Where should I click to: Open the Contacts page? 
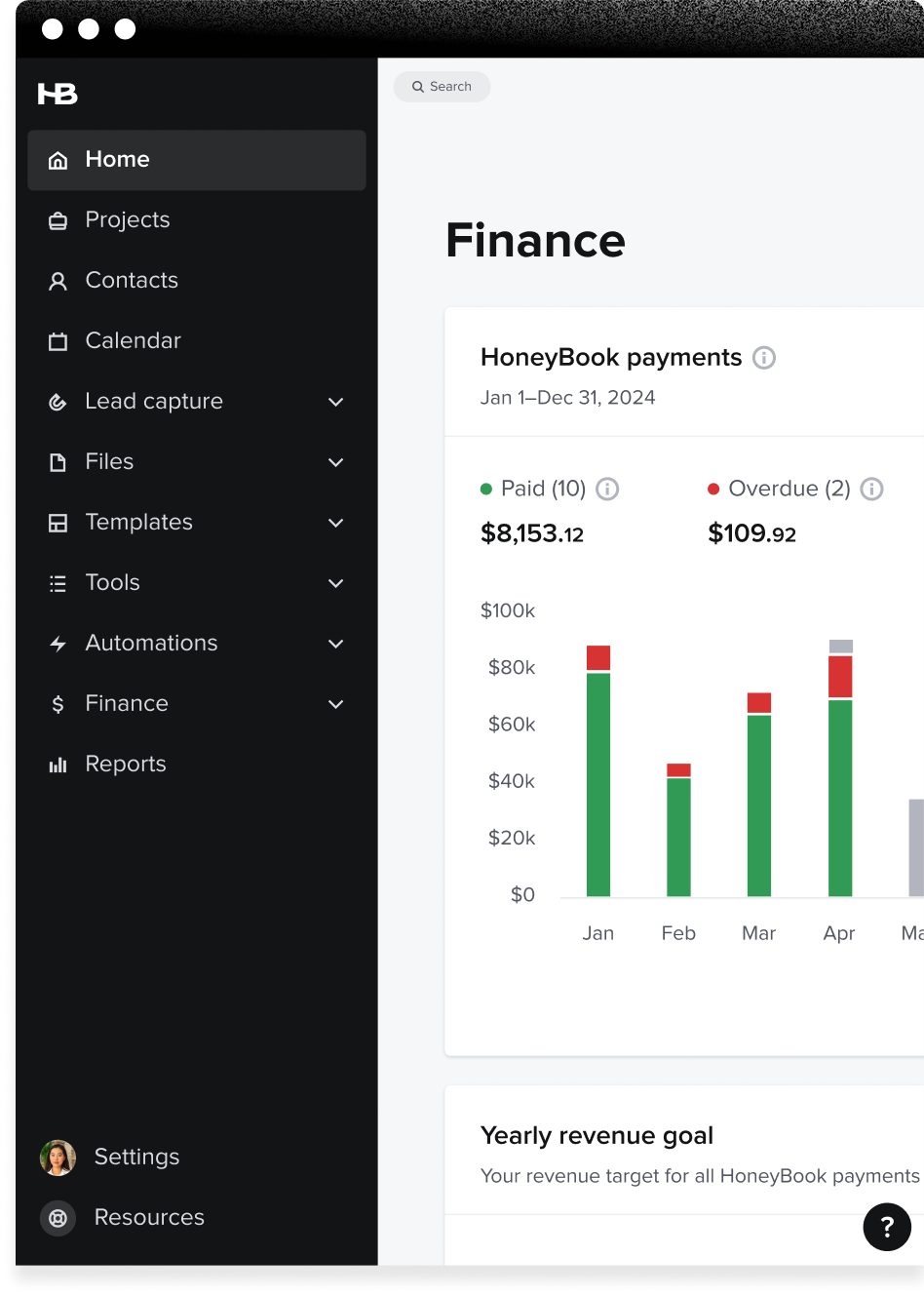(x=132, y=281)
